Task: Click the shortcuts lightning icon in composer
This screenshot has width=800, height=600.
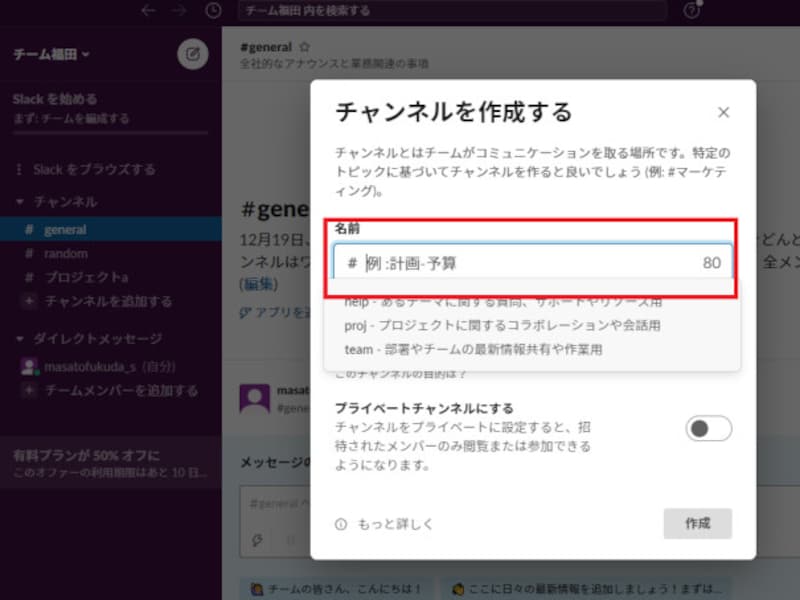Action: pyautogui.click(x=257, y=540)
